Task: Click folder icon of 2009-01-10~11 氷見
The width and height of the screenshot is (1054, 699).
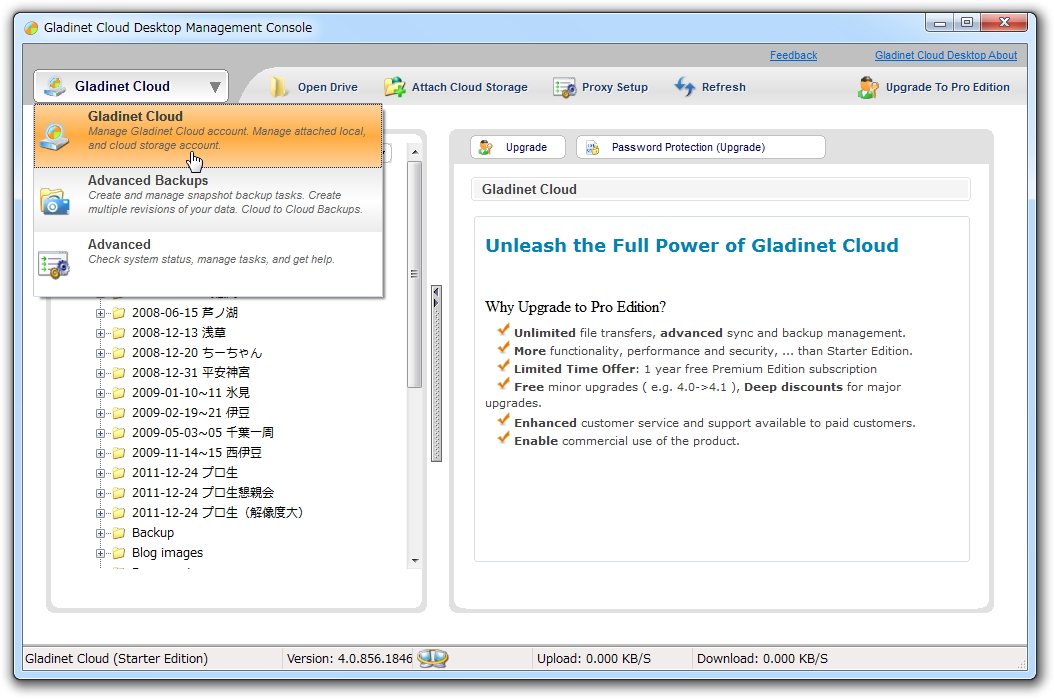Action: (119, 393)
